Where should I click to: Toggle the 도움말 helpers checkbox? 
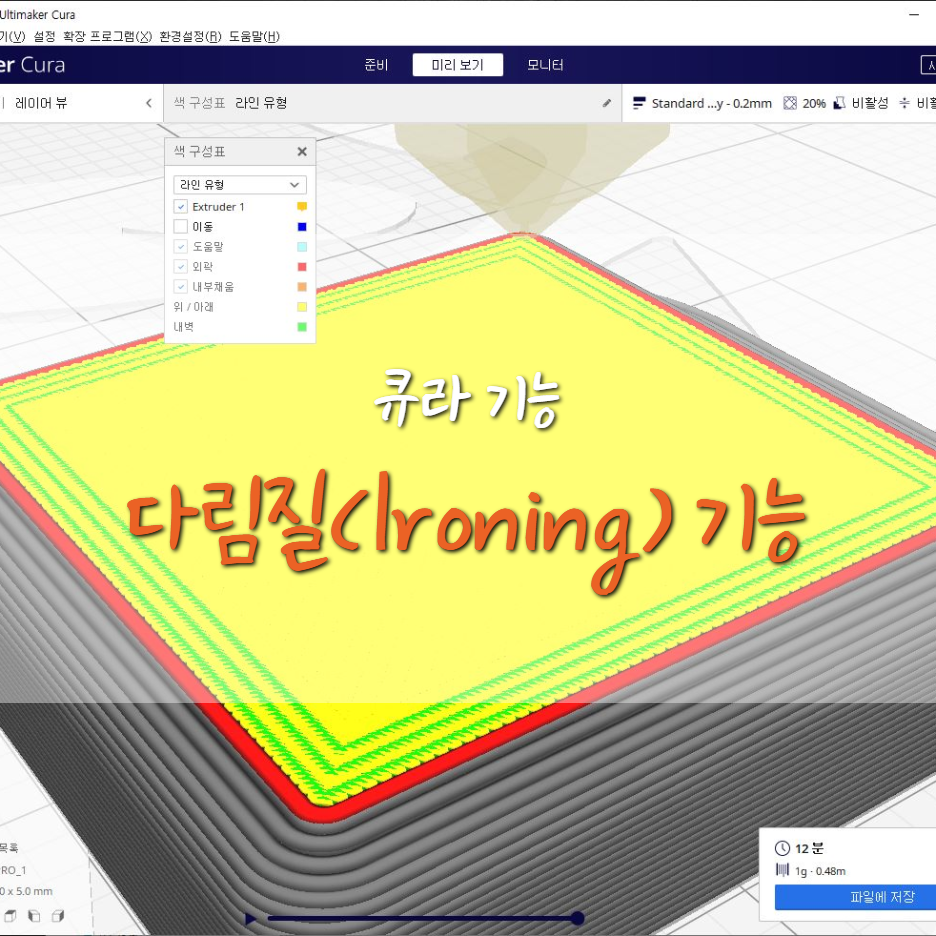(180, 247)
